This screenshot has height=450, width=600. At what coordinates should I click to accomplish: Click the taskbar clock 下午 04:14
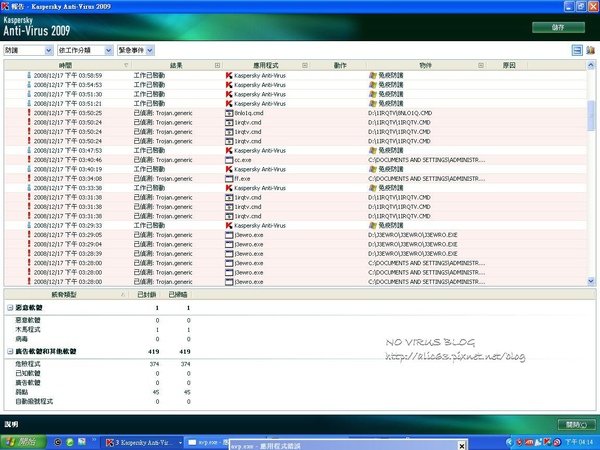click(x=579, y=442)
